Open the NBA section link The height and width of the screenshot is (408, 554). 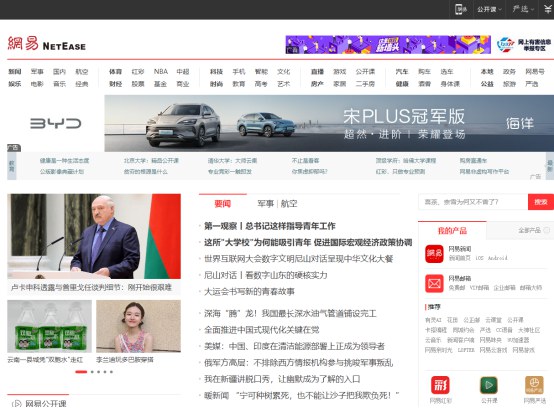(161, 72)
